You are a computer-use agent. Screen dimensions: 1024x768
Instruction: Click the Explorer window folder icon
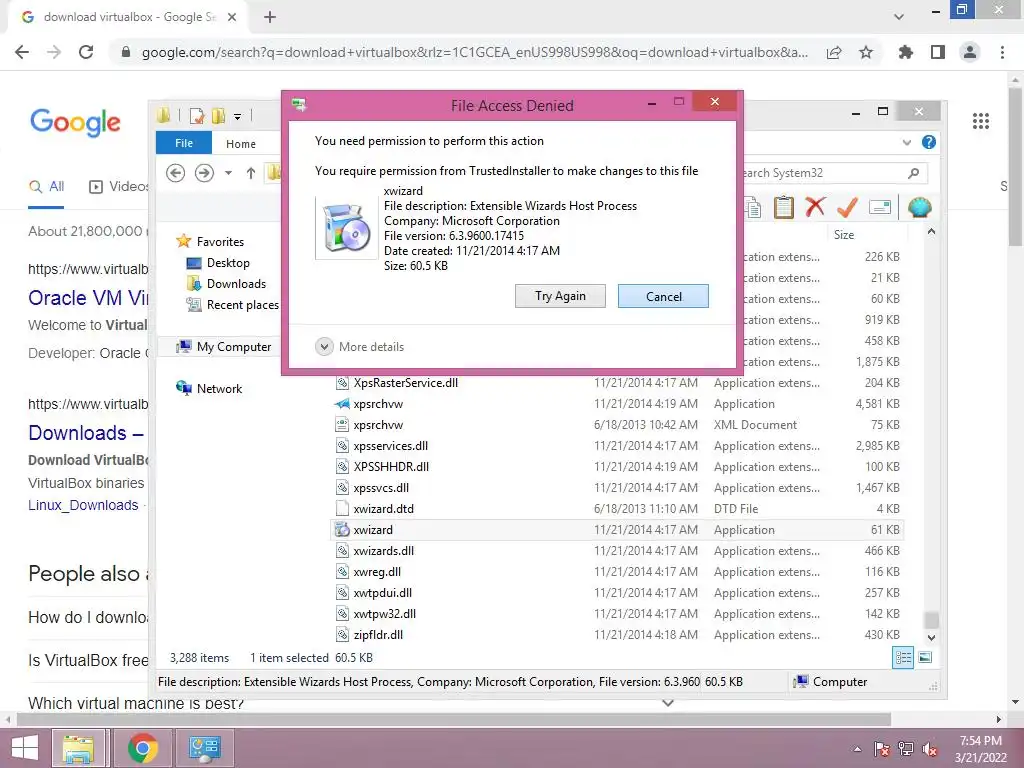pos(164,116)
